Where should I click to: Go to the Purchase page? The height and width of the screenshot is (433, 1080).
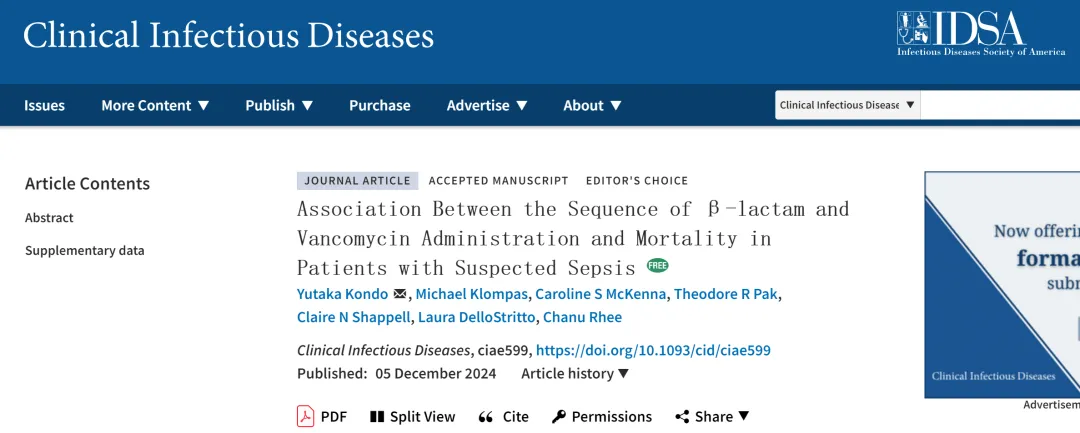379,105
